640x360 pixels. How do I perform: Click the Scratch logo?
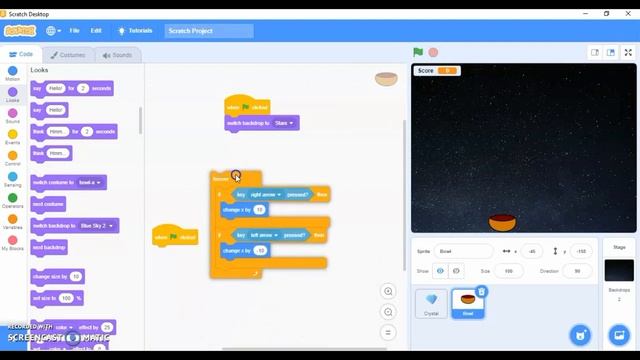click(20, 31)
